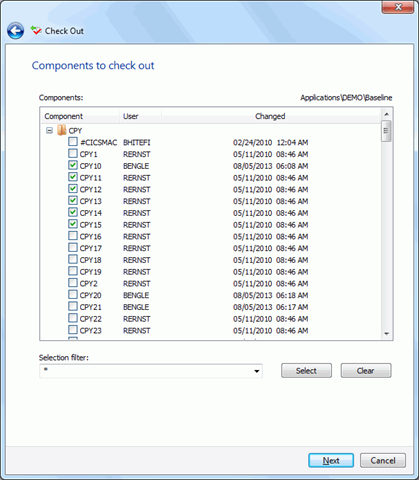Click the Check Out title icon
This screenshot has width=419, height=480.
click(x=36, y=31)
